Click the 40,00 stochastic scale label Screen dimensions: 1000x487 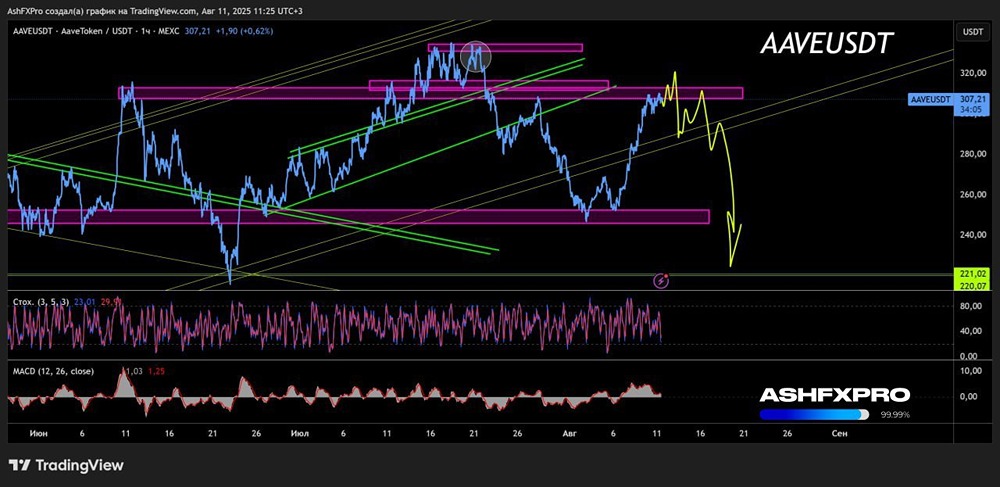(x=970, y=331)
